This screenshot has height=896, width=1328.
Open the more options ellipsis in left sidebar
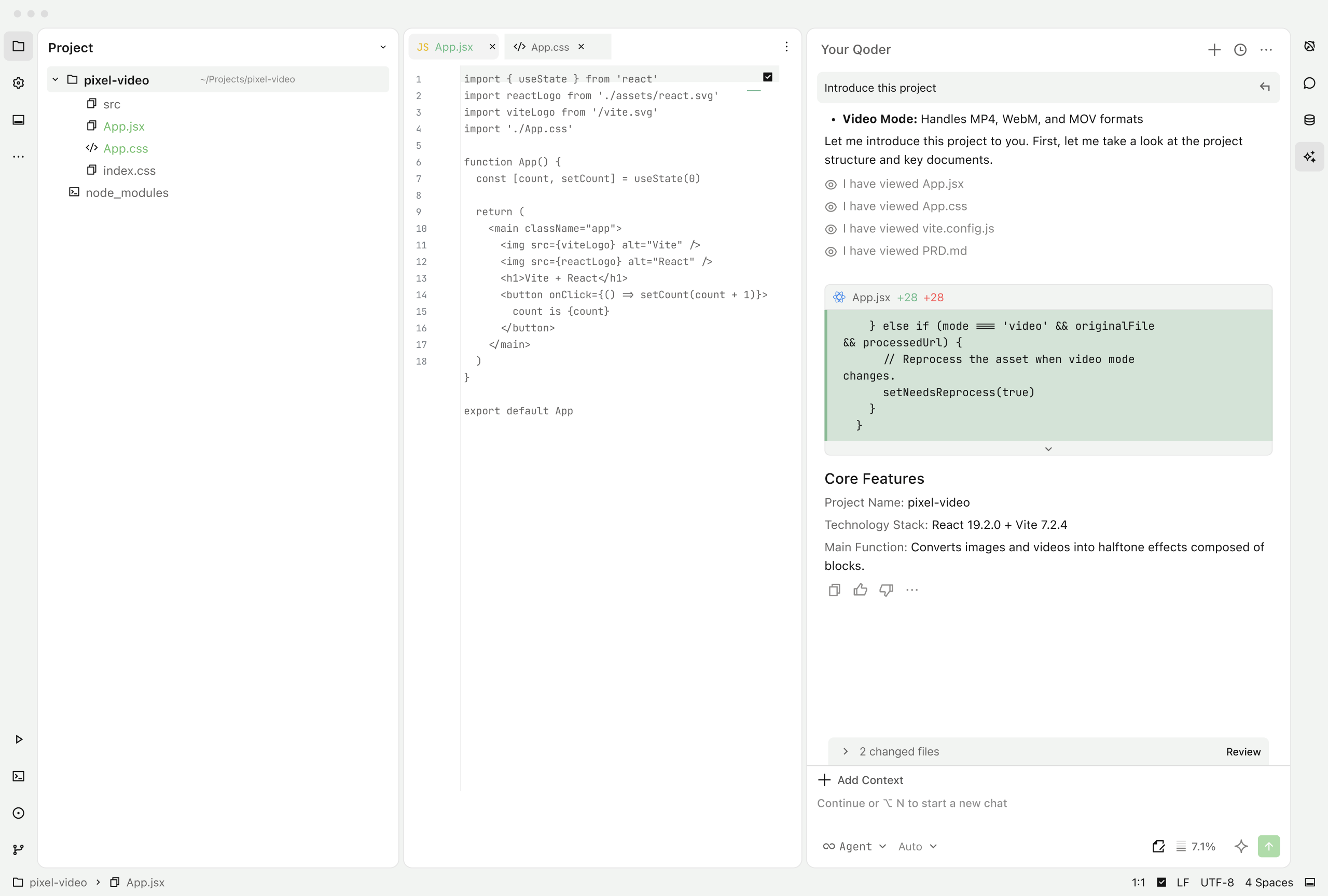tap(18, 157)
